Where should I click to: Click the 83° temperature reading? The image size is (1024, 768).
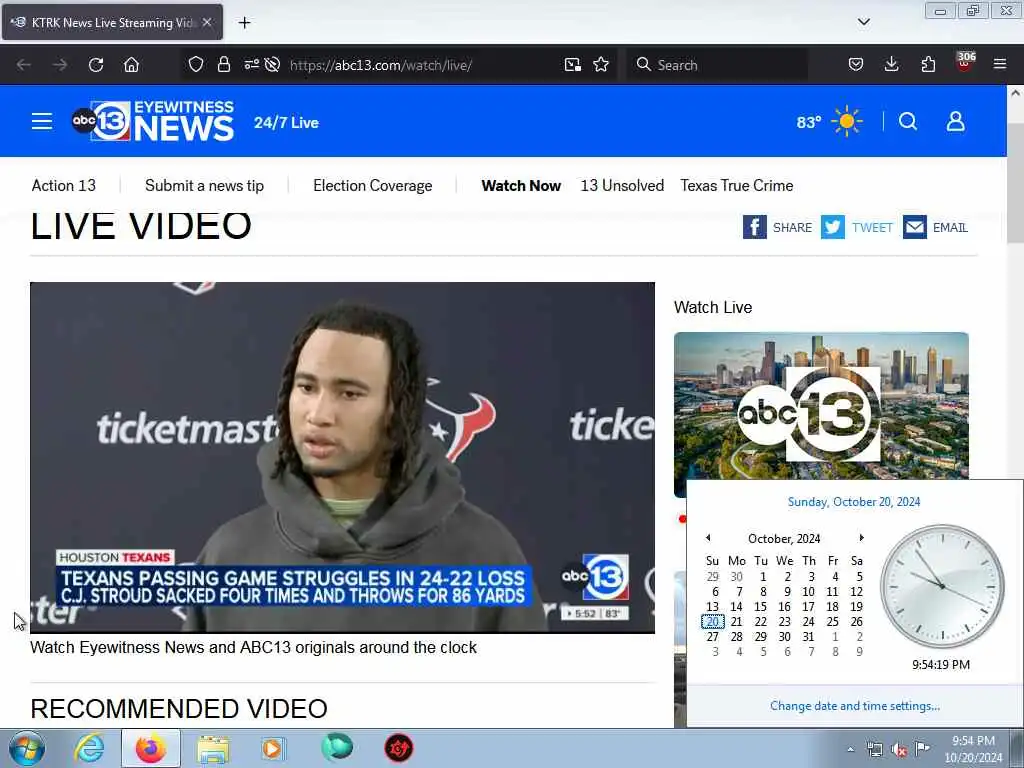pyautogui.click(x=808, y=122)
